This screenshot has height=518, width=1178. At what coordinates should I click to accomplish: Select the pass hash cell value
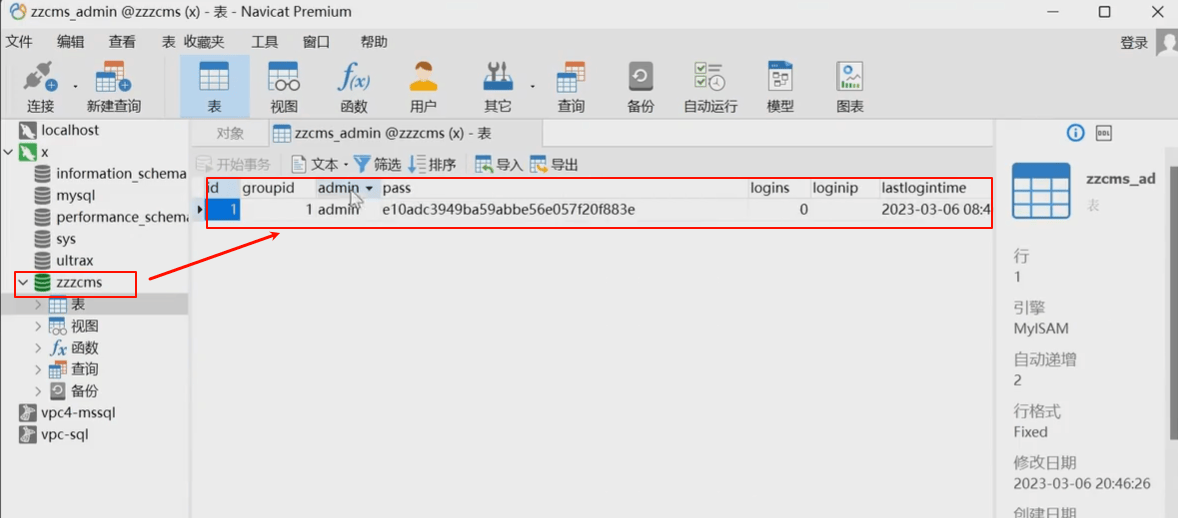(509, 210)
